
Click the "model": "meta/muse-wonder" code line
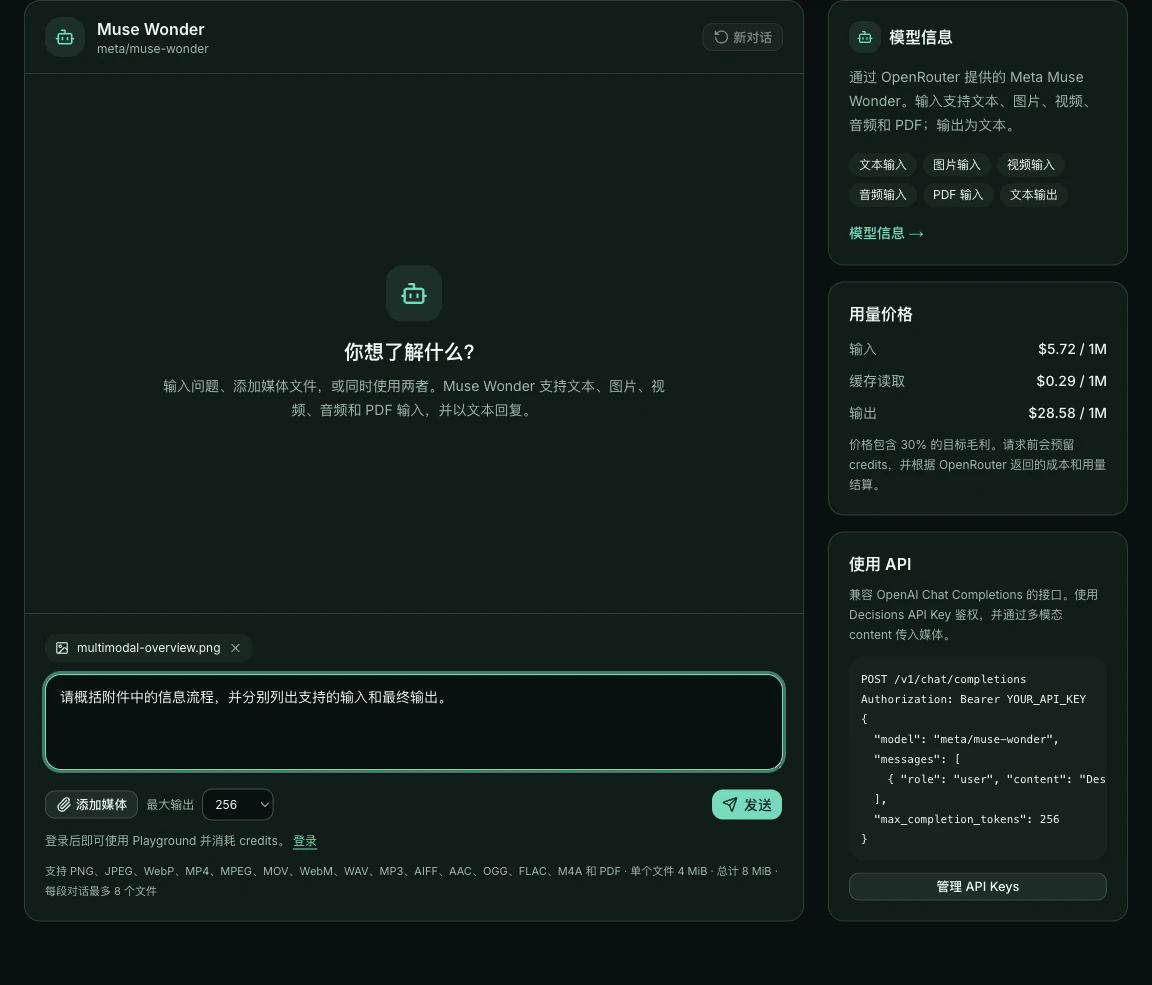click(966, 740)
